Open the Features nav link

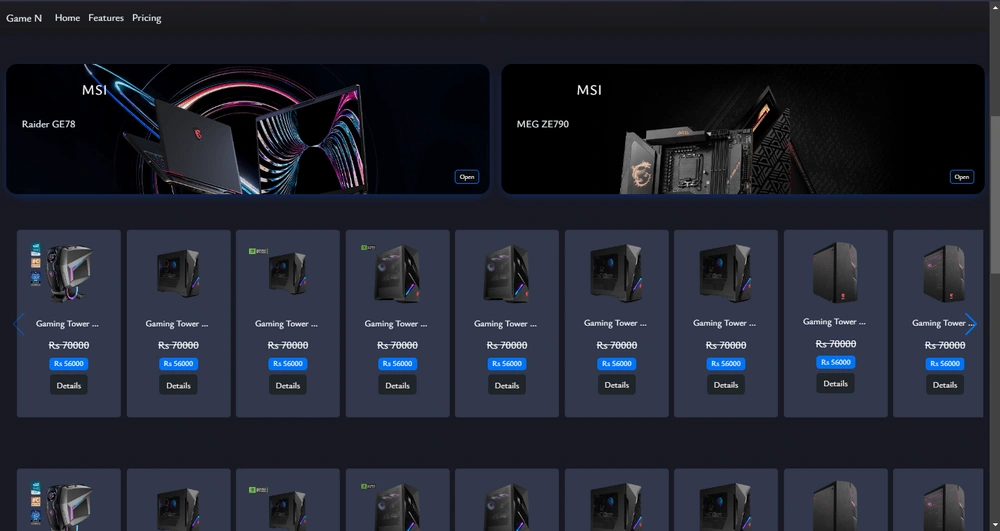[x=106, y=18]
